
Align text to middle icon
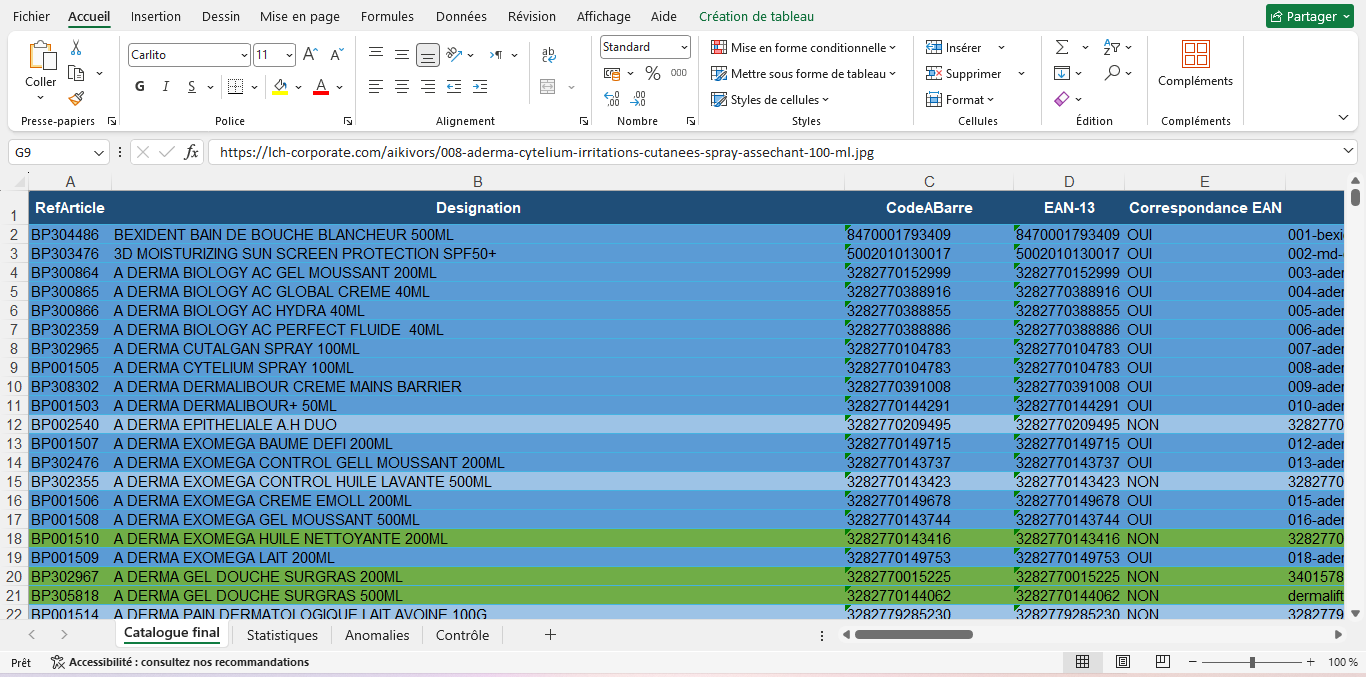click(402, 54)
